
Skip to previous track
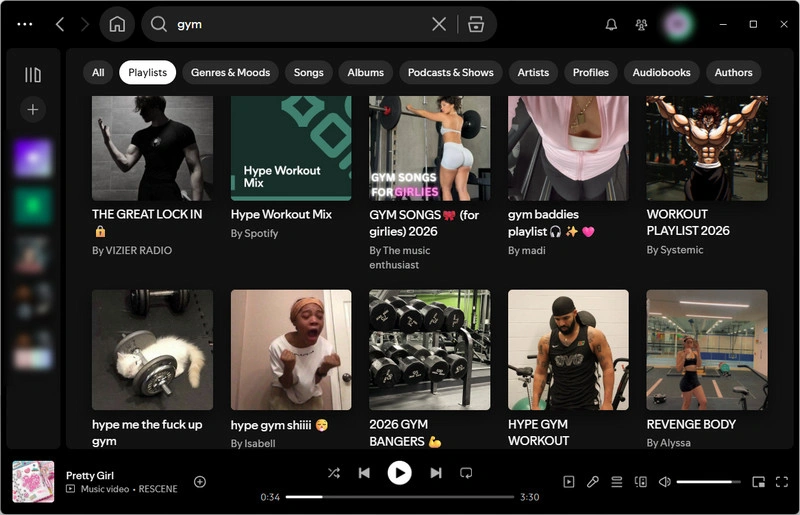pyautogui.click(x=364, y=473)
